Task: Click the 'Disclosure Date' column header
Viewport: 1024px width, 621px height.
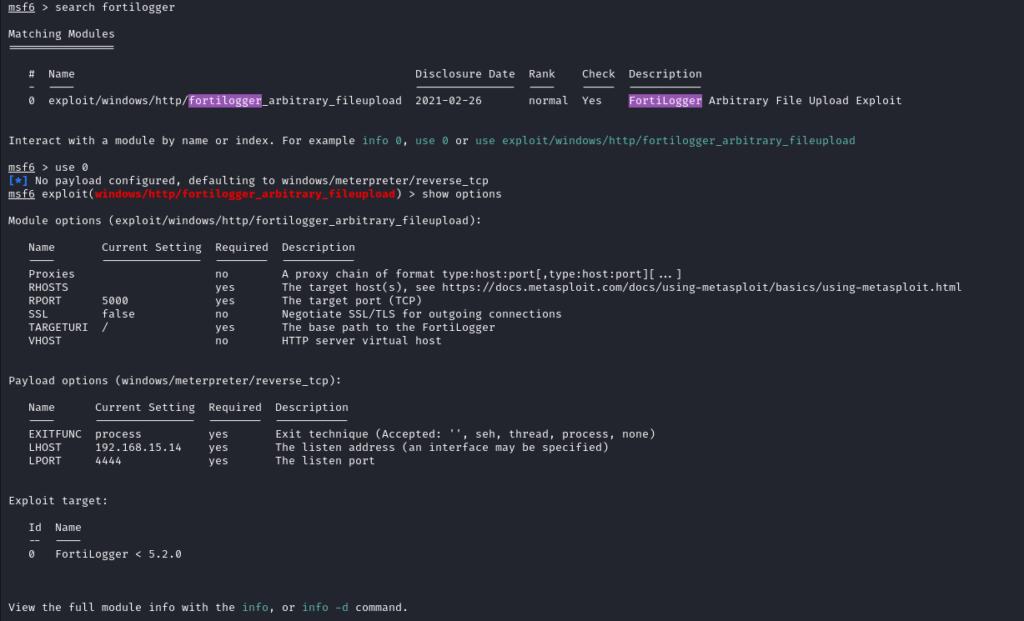Action: tap(465, 74)
